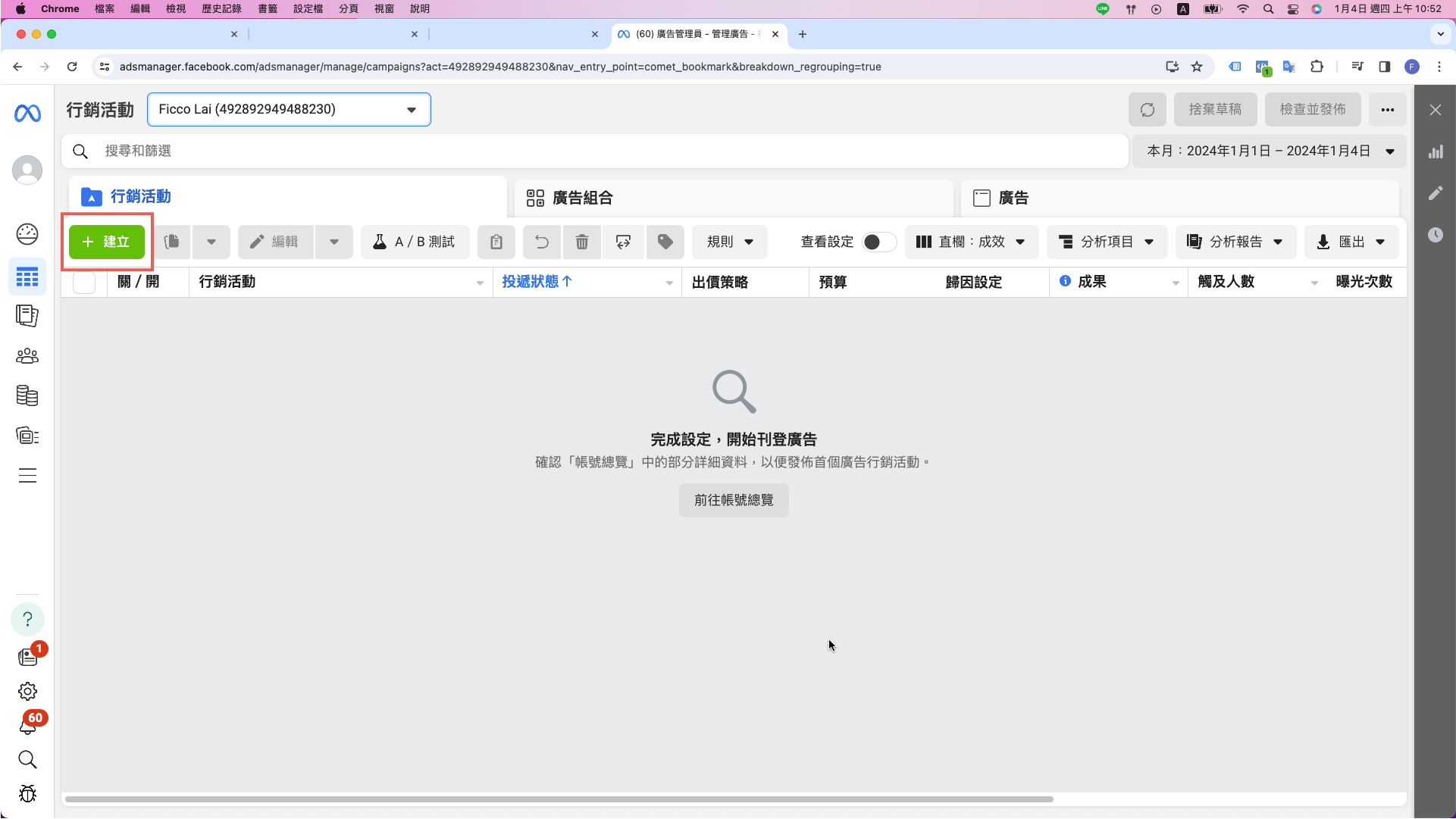Close the right side panel with X
This screenshot has width=1456, height=819.
(x=1436, y=111)
